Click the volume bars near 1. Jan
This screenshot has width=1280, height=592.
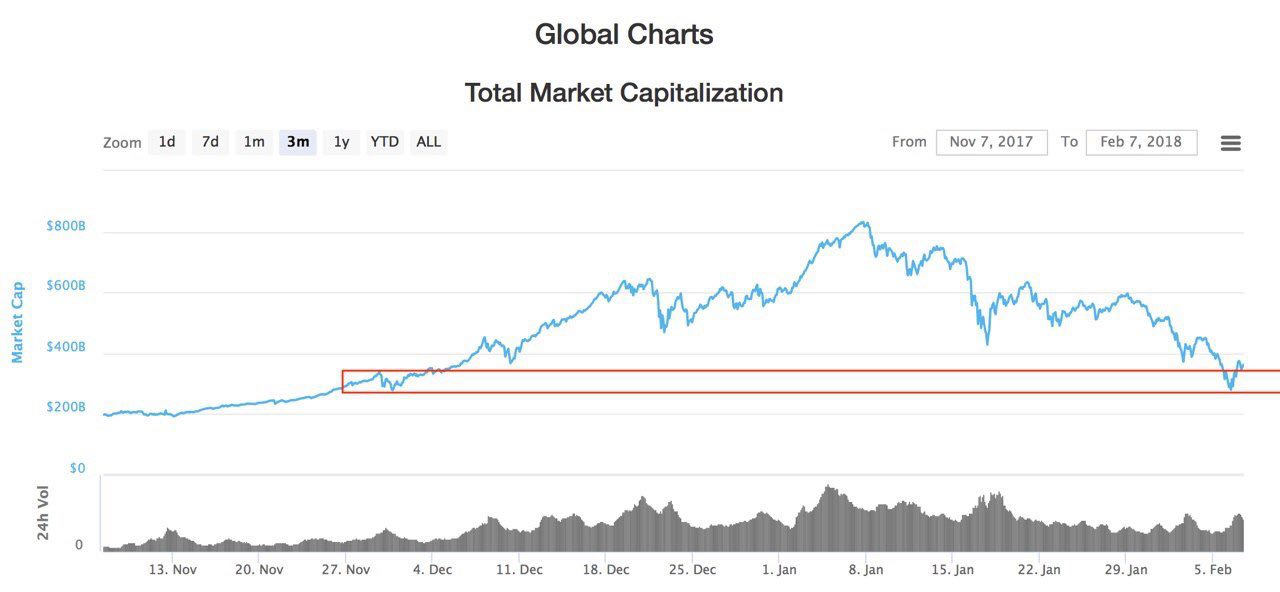tap(780, 530)
